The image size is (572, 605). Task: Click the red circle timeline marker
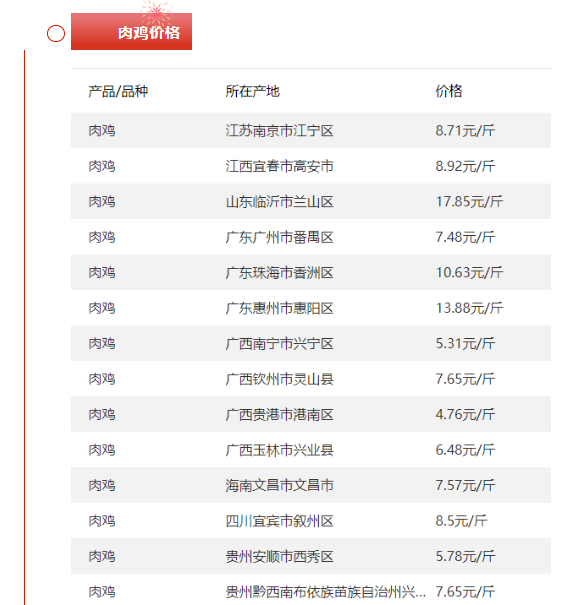tap(56, 34)
